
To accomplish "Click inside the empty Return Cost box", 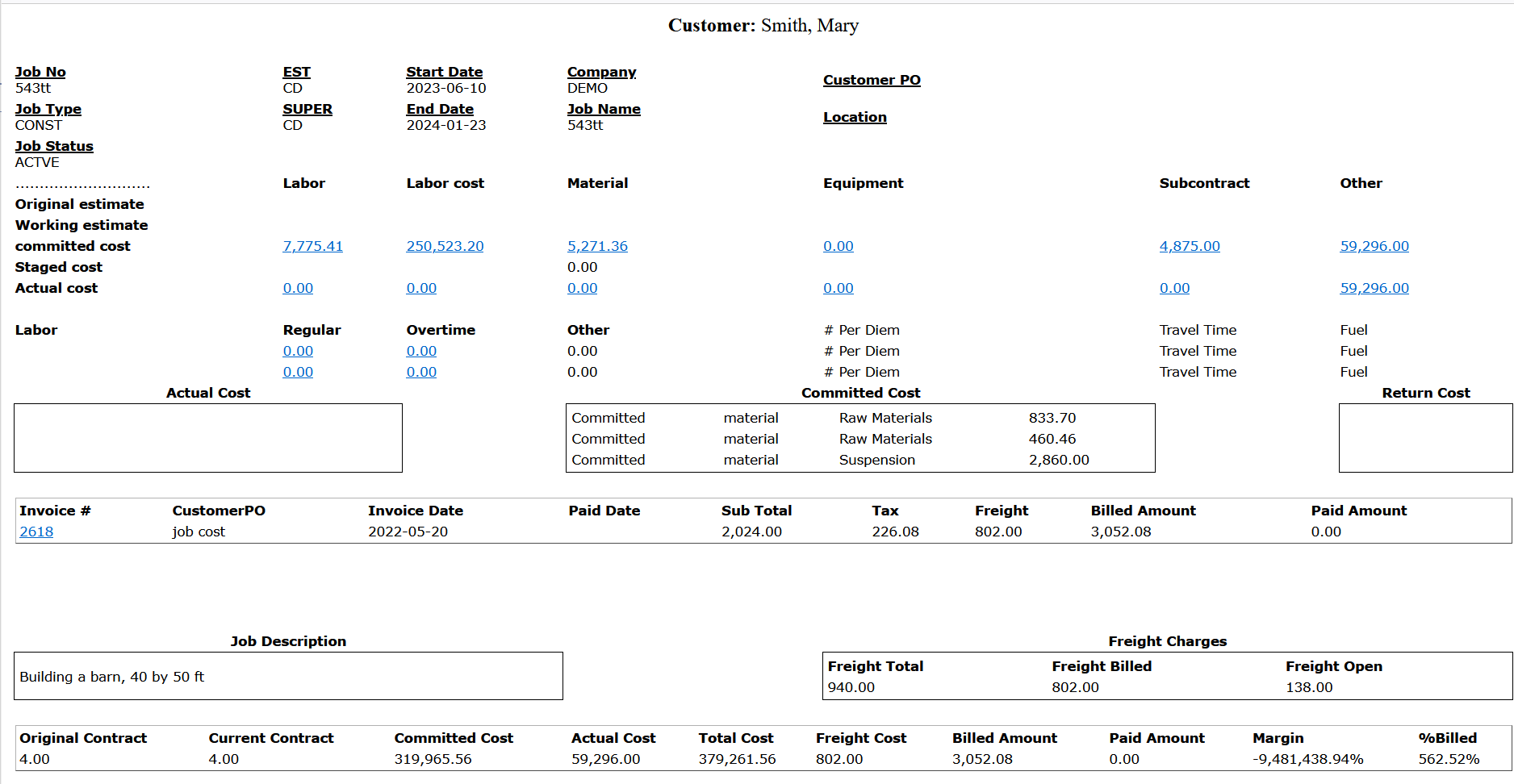I will pyautogui.click(x=1424, y=438).
